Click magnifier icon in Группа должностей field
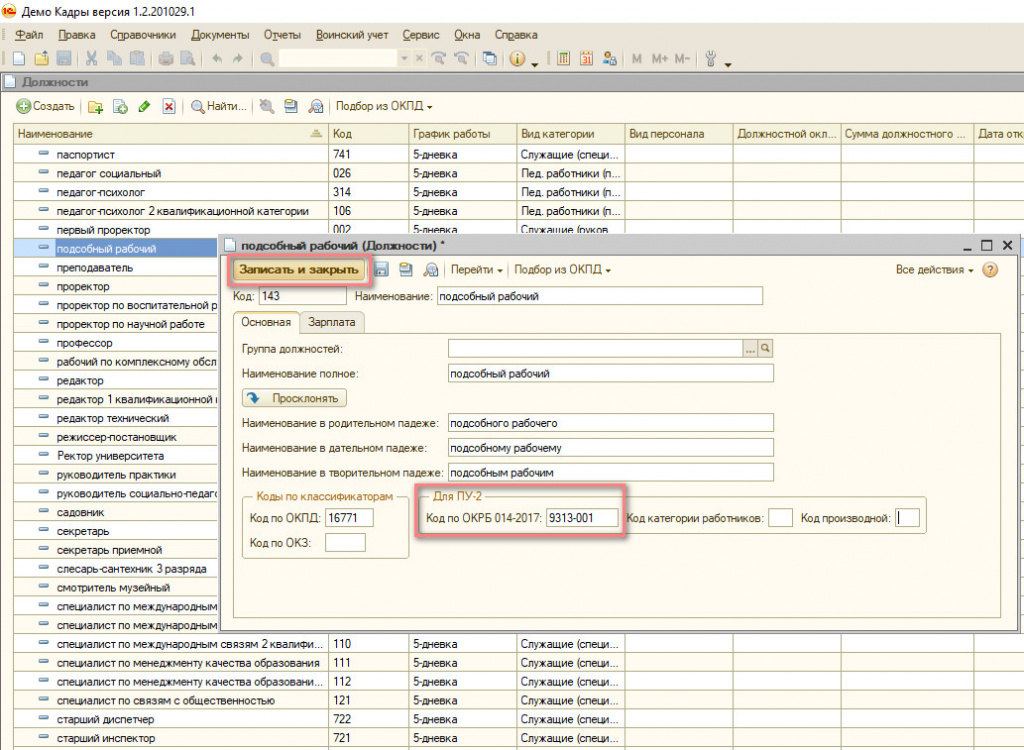Image resolution: width=1024 pixels, height=750 pixels. (766, 348)
